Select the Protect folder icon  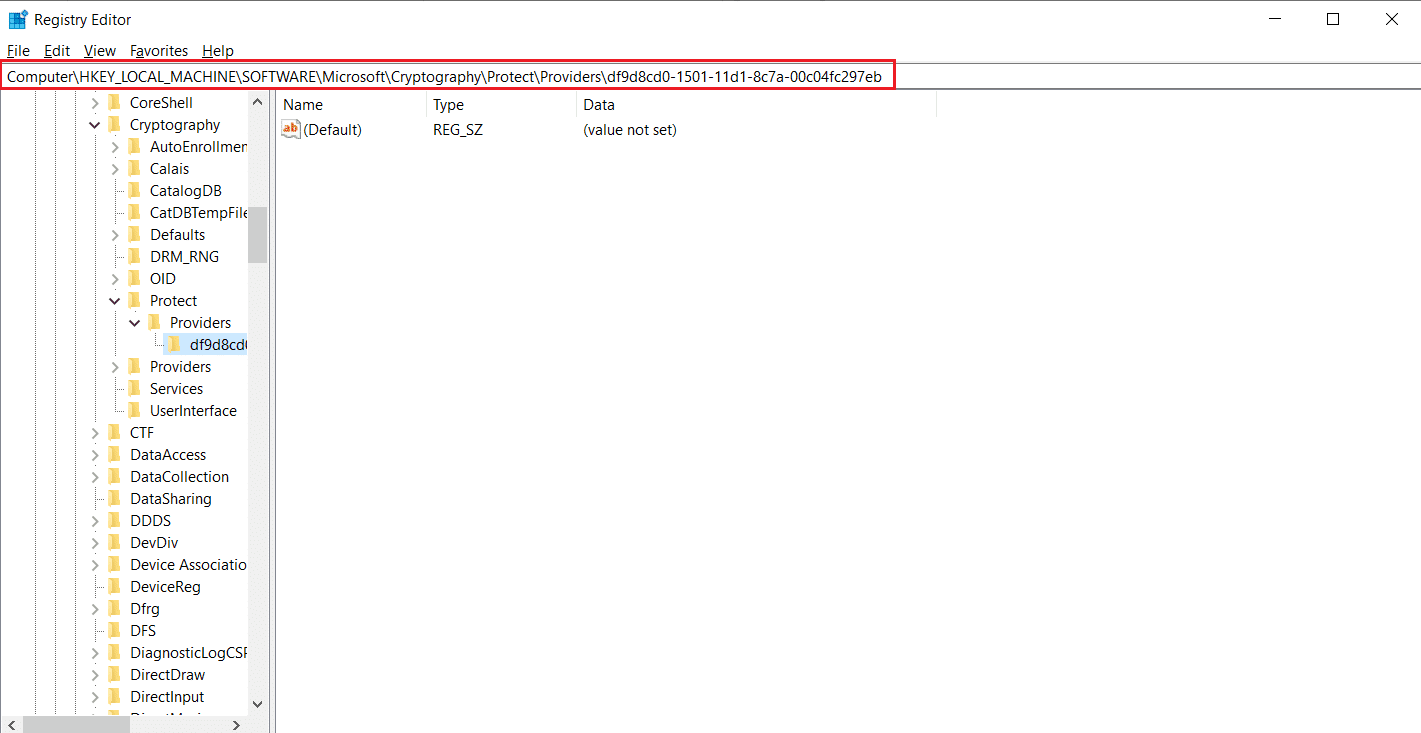(x=134, y=300)
